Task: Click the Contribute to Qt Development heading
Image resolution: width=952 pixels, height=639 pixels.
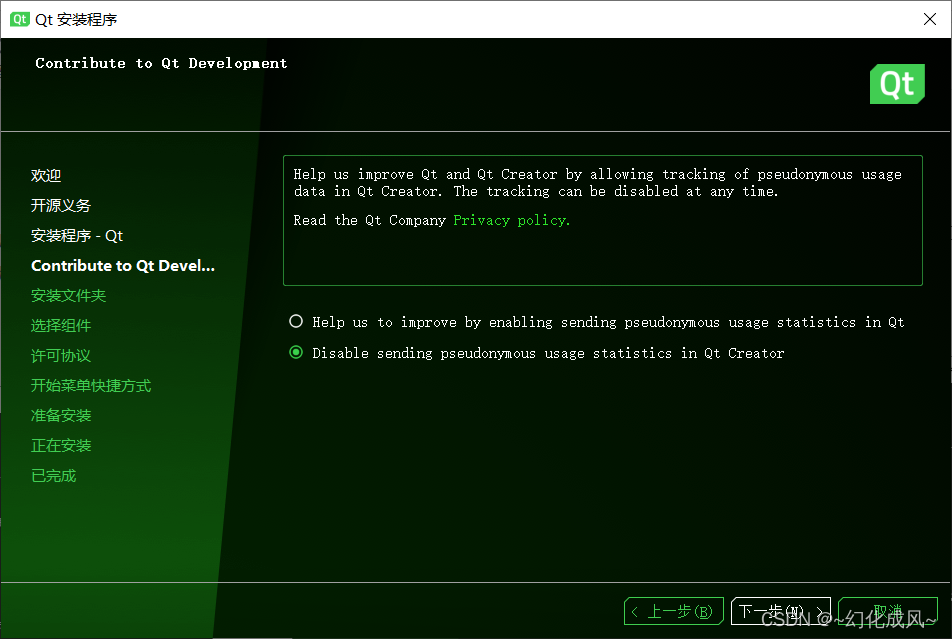Action: coord(161,63)
